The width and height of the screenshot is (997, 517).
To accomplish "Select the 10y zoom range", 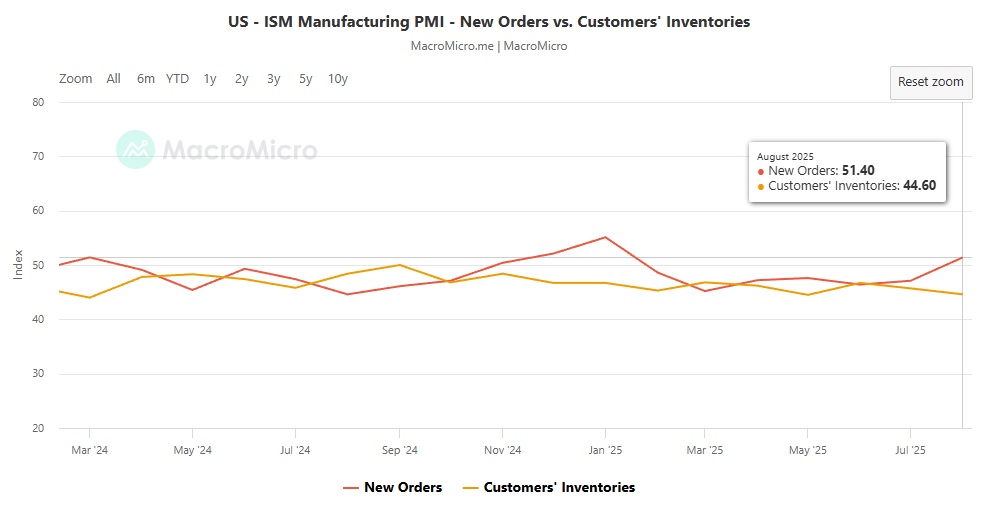I will pyautogui.click(x=338, y=79).
